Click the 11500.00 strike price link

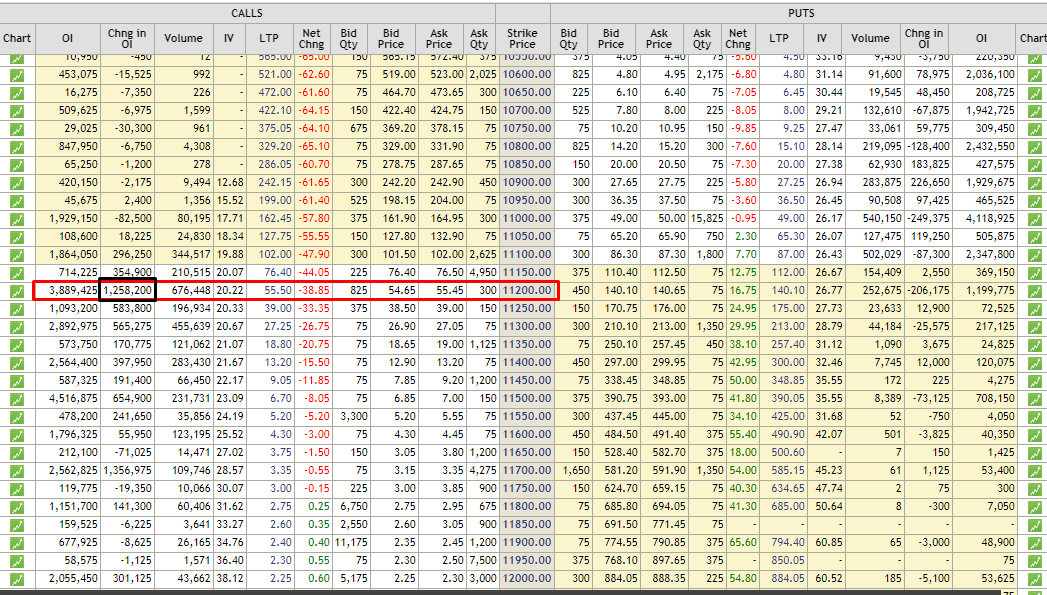(527, 399)
